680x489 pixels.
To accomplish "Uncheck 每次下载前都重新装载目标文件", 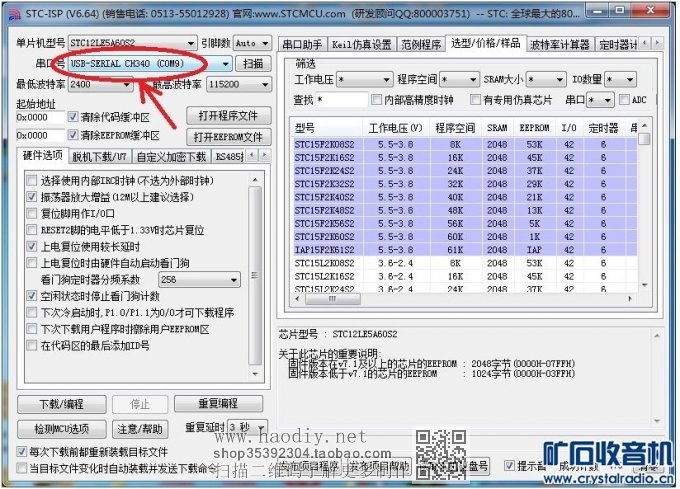I will pos(22,452).
